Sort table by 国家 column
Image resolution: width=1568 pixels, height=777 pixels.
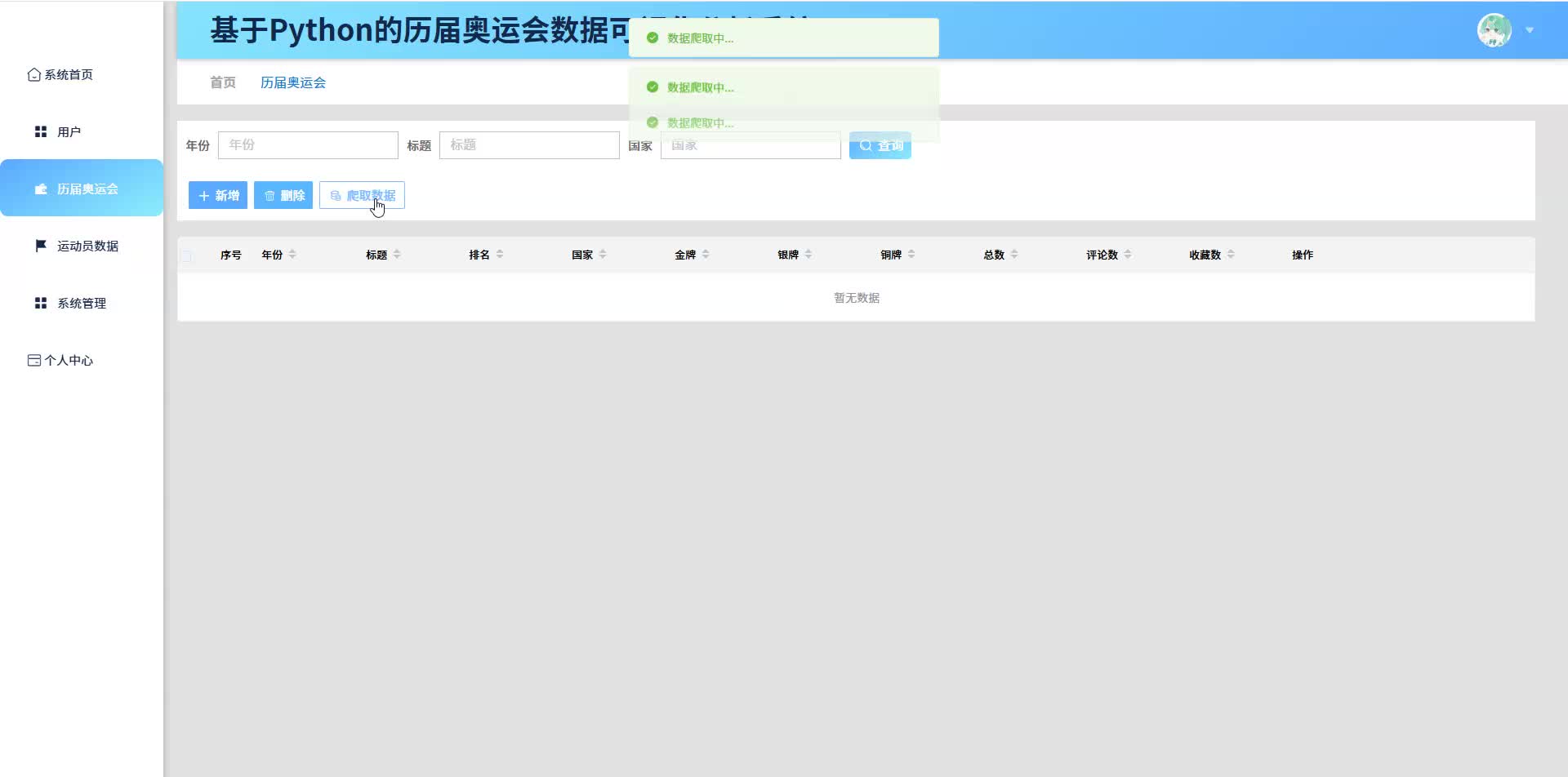[x=603, y=255]
